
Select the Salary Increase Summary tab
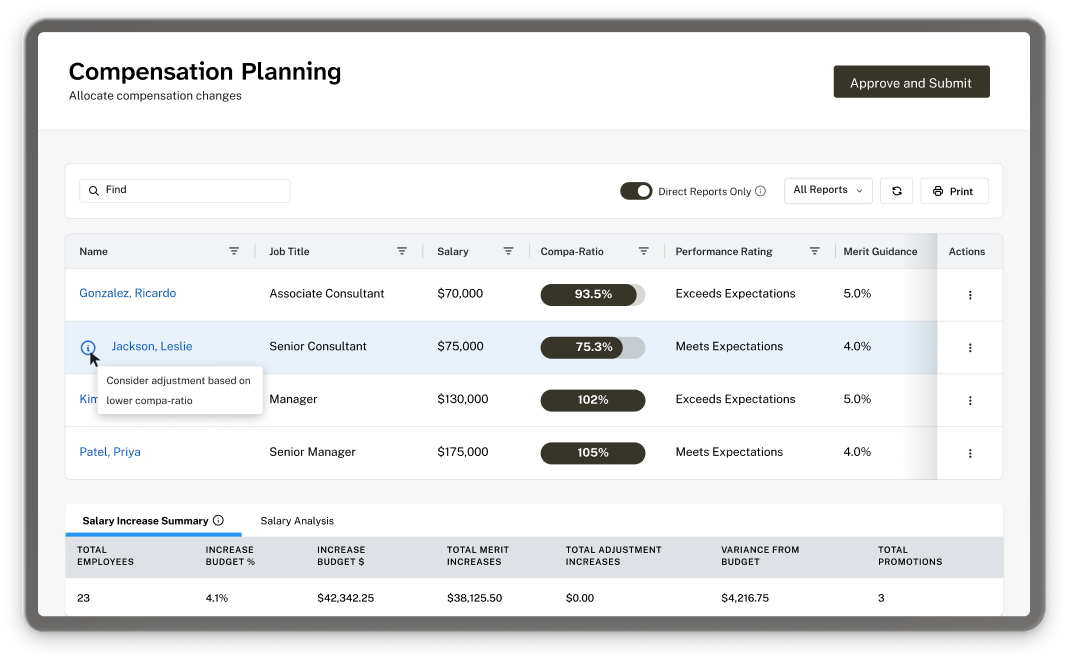145,521
